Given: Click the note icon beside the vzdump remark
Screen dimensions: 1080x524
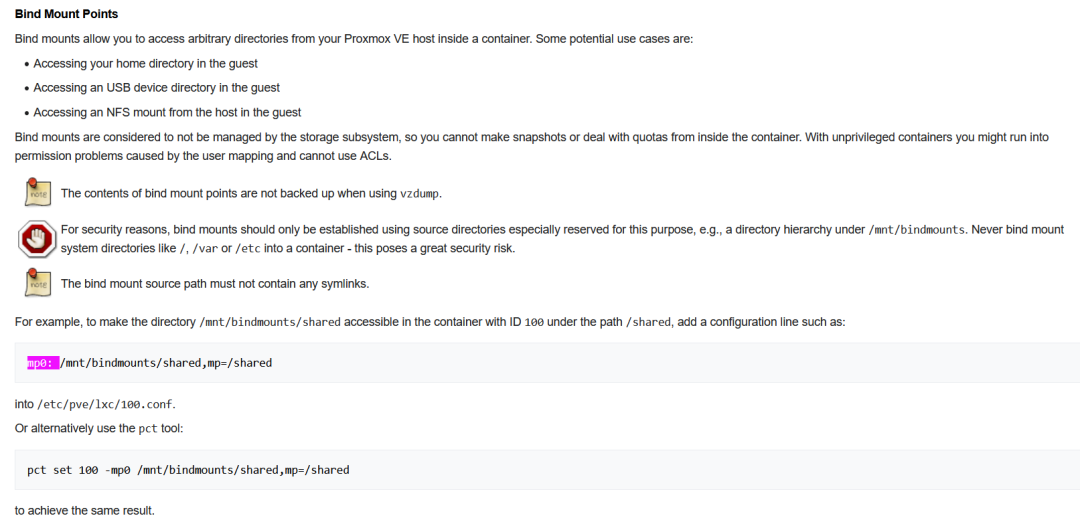Looking at the screenshot, I should 37,191.
